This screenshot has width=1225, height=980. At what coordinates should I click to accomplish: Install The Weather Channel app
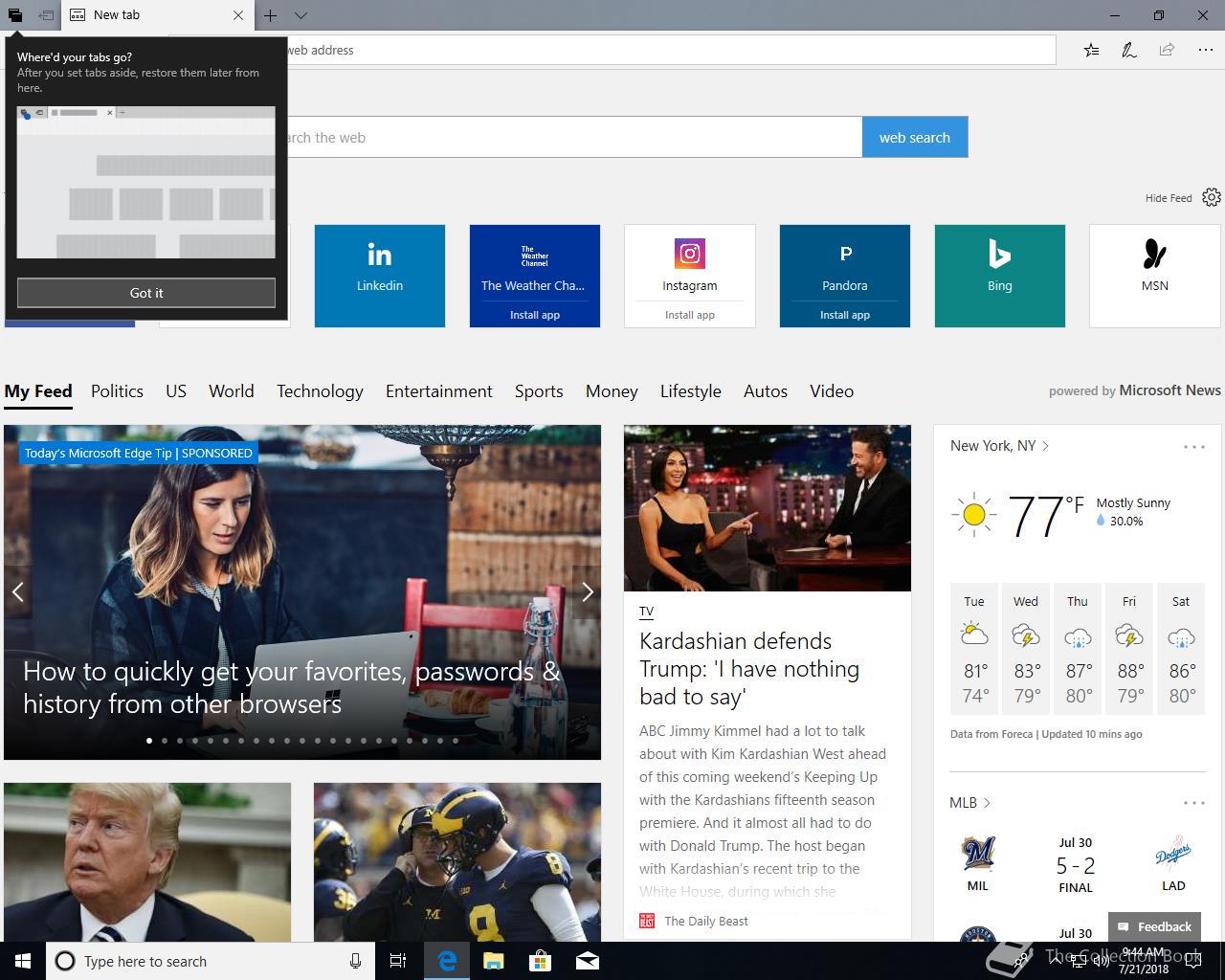pos(535,315)
